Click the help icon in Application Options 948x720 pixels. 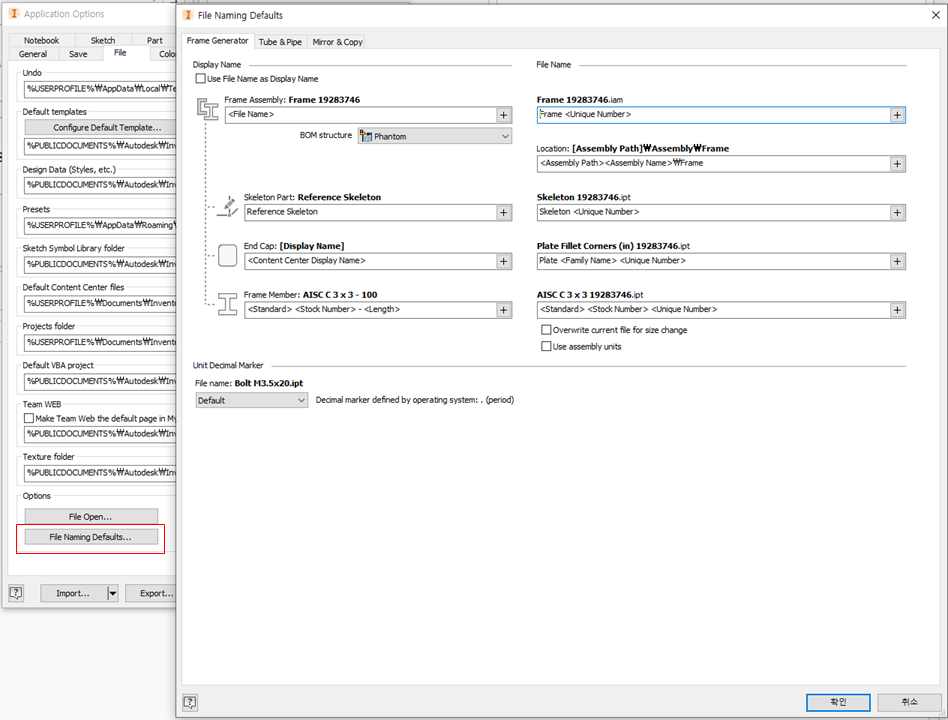click(x=15, y=593)
